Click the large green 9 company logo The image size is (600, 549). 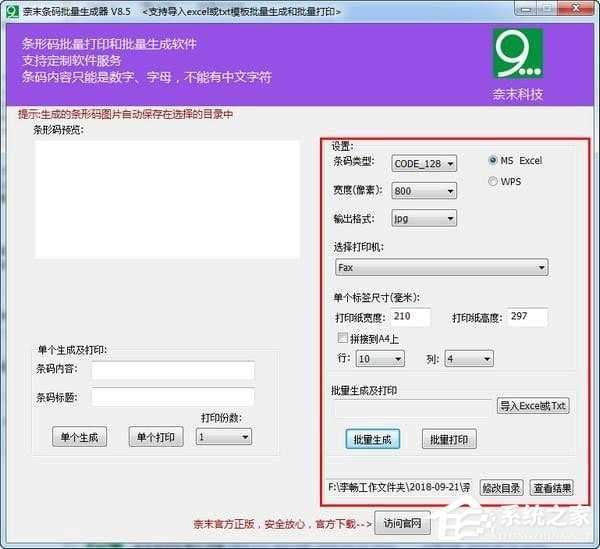517,53
